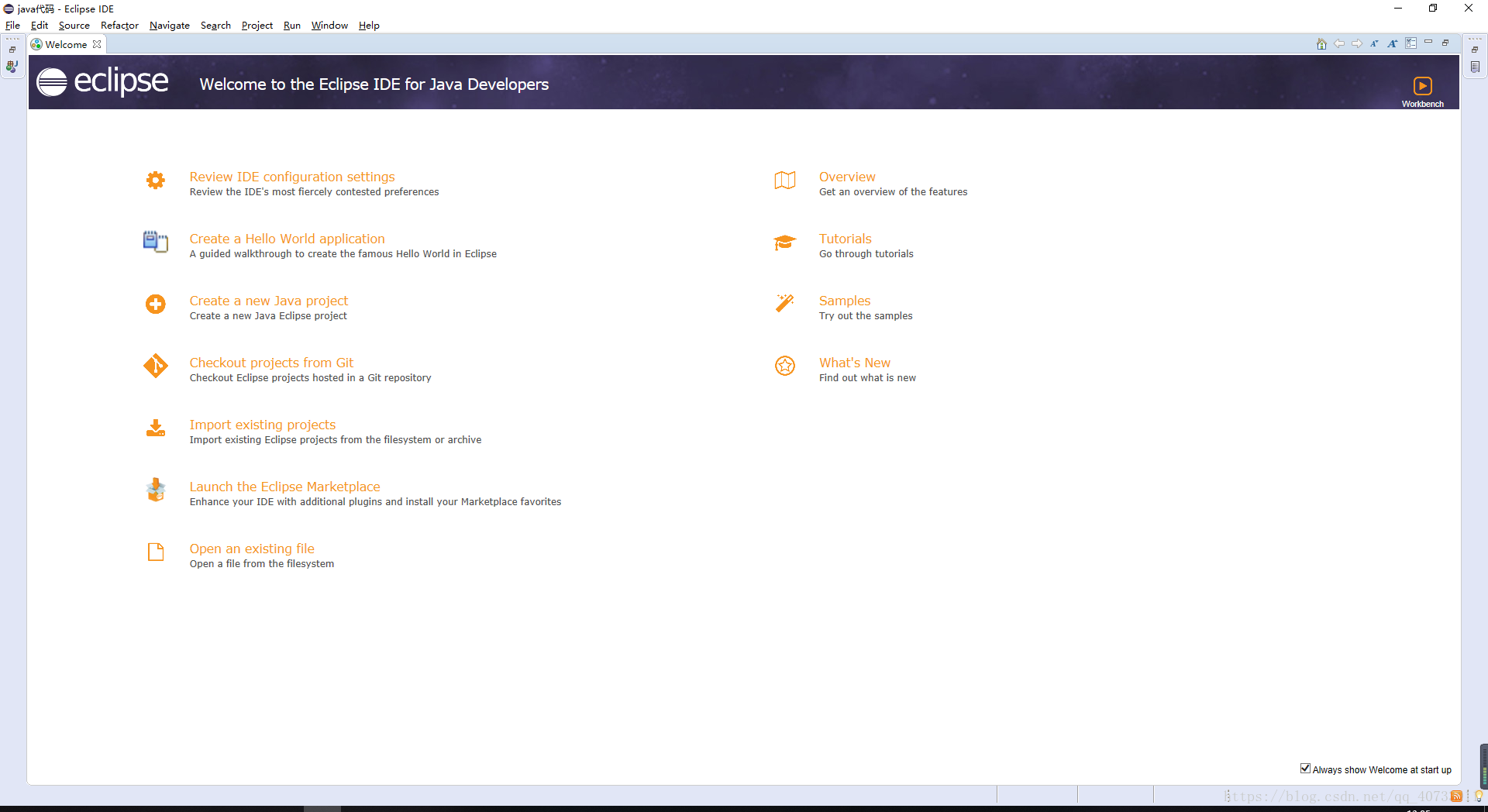Select the Welcome tab

click(66, 44)
